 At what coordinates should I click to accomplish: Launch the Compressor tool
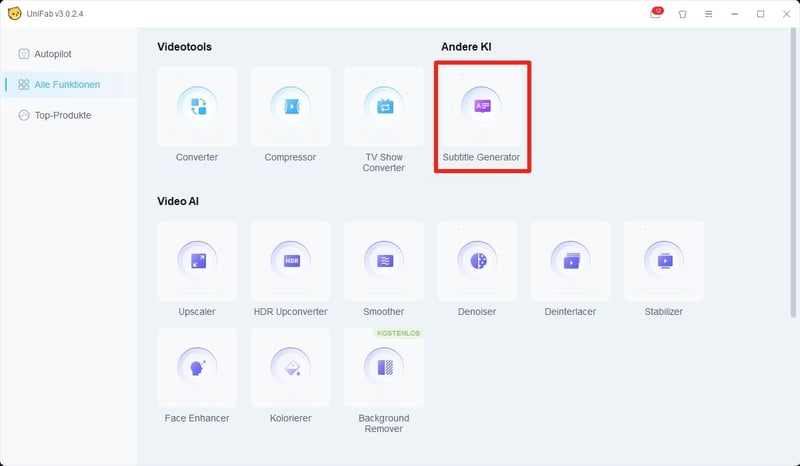290,107
